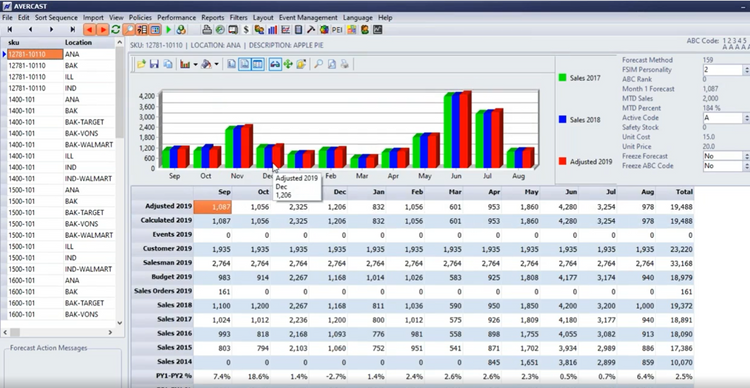The width and height of the screenshot is (750, 388).
Task: Click the print preview icon in chart toolbar
Action: pyautogui.click(x=331, y=64)
